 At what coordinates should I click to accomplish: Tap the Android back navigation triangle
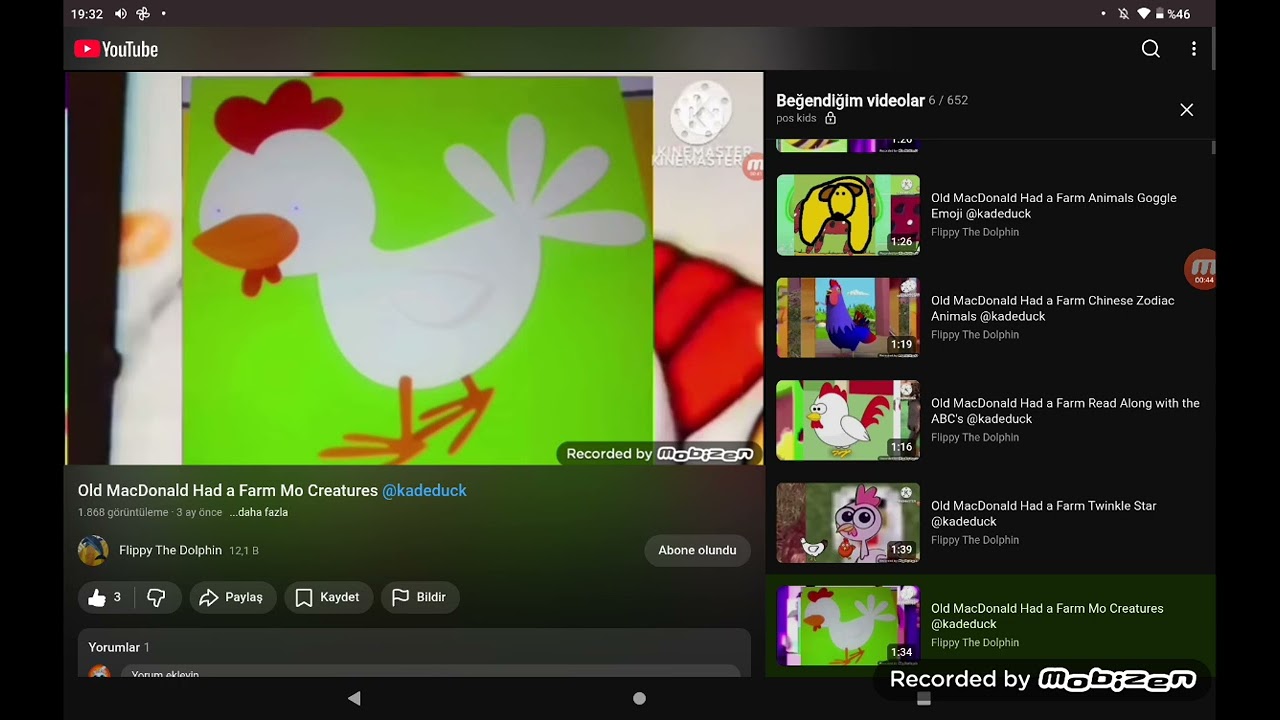point(354,698)
